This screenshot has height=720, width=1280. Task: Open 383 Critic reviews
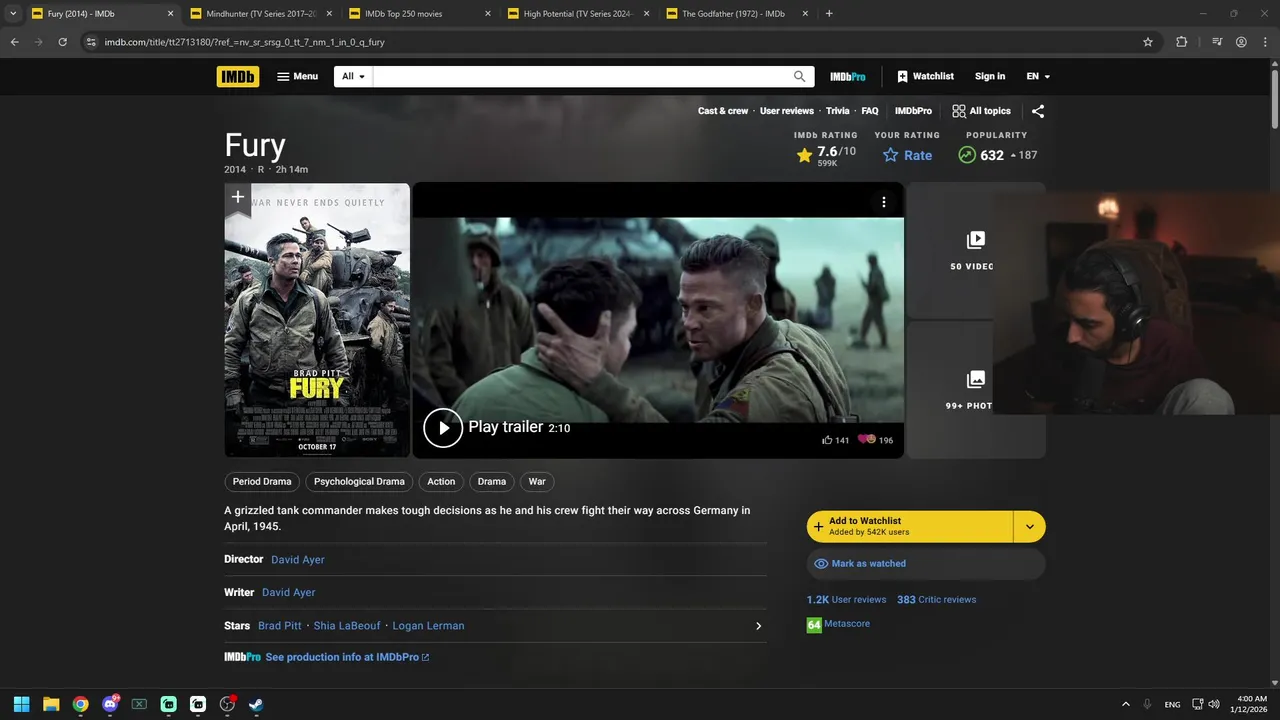[x=936, y=600]
